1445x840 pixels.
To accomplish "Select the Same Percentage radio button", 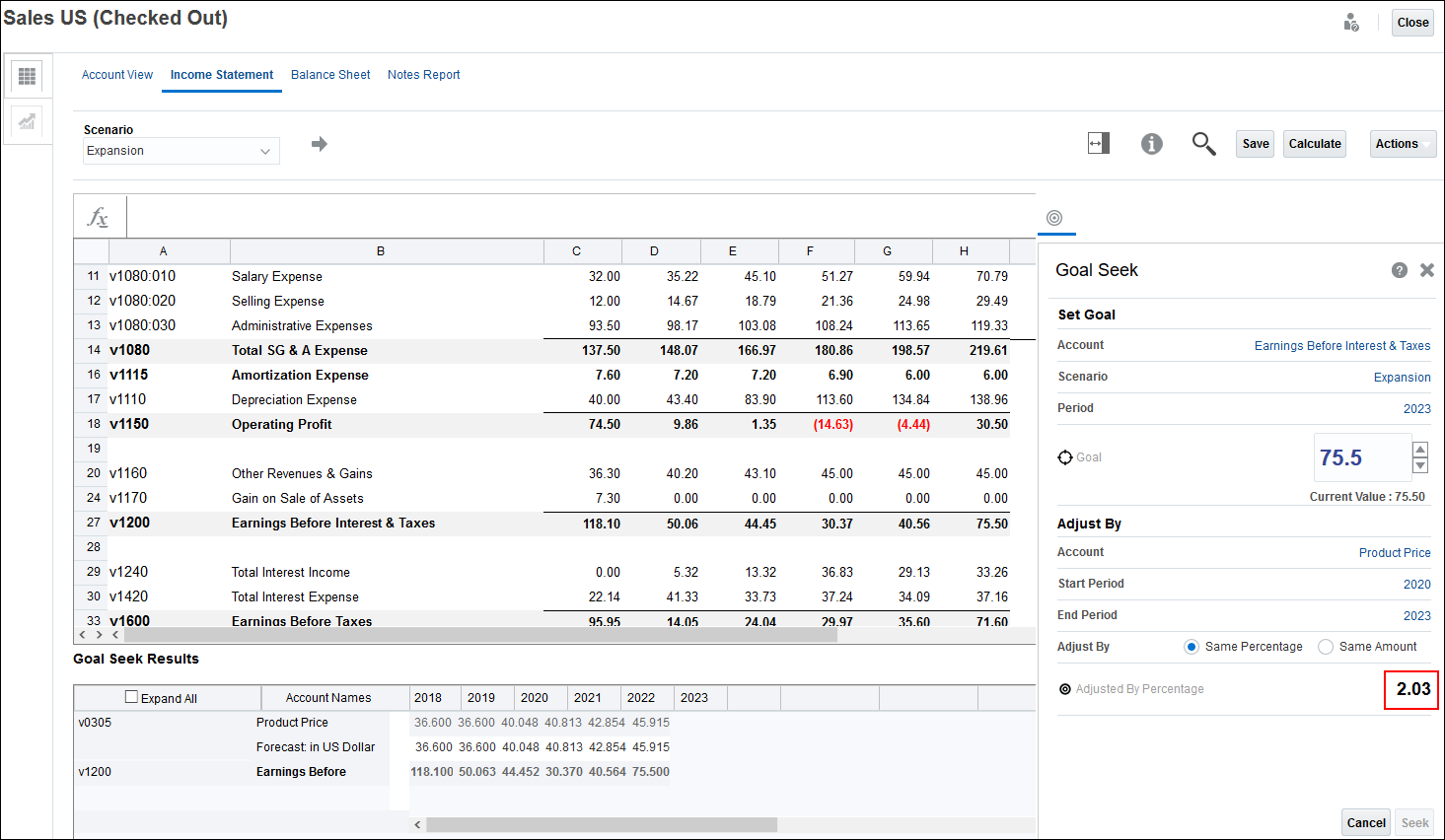I will pyautogui.click(x=1192, y=647).
